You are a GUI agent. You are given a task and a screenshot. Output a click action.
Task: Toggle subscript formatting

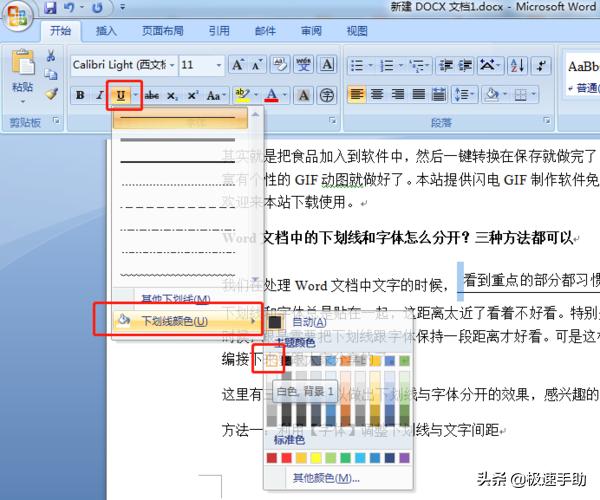point(173,96)
